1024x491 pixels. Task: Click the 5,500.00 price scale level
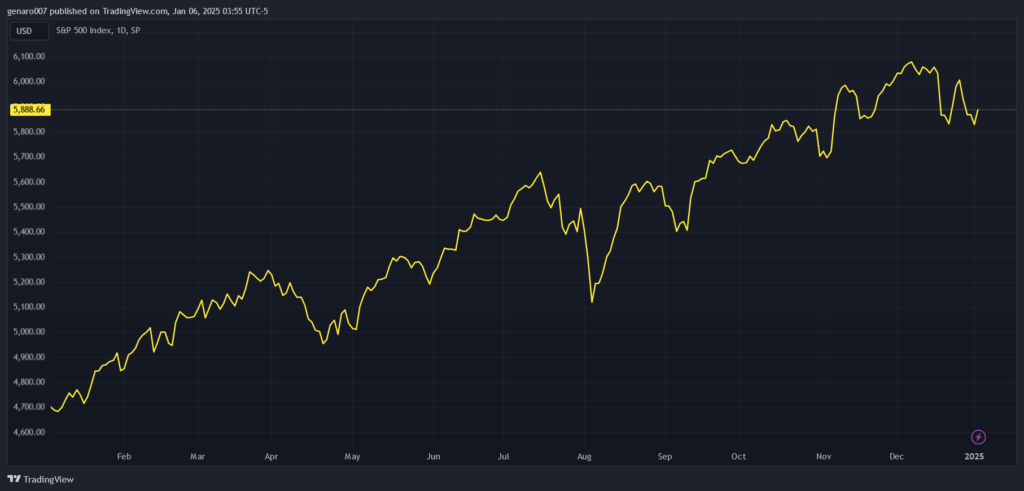click(x=29, y=207)
